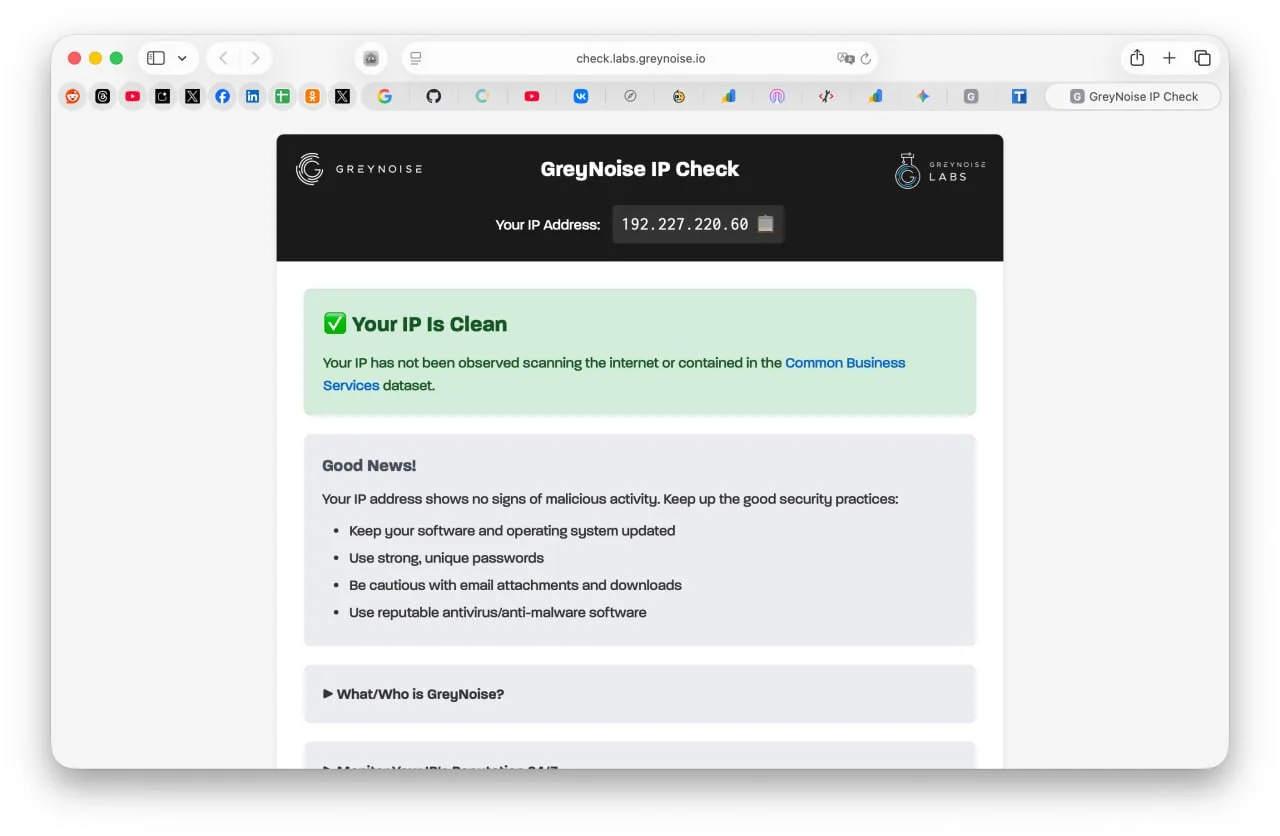This screenshot has width=1280, height=836.
Task: Click the translate icon in address bar
Action: pyautogui.click(x=845, y=59)
